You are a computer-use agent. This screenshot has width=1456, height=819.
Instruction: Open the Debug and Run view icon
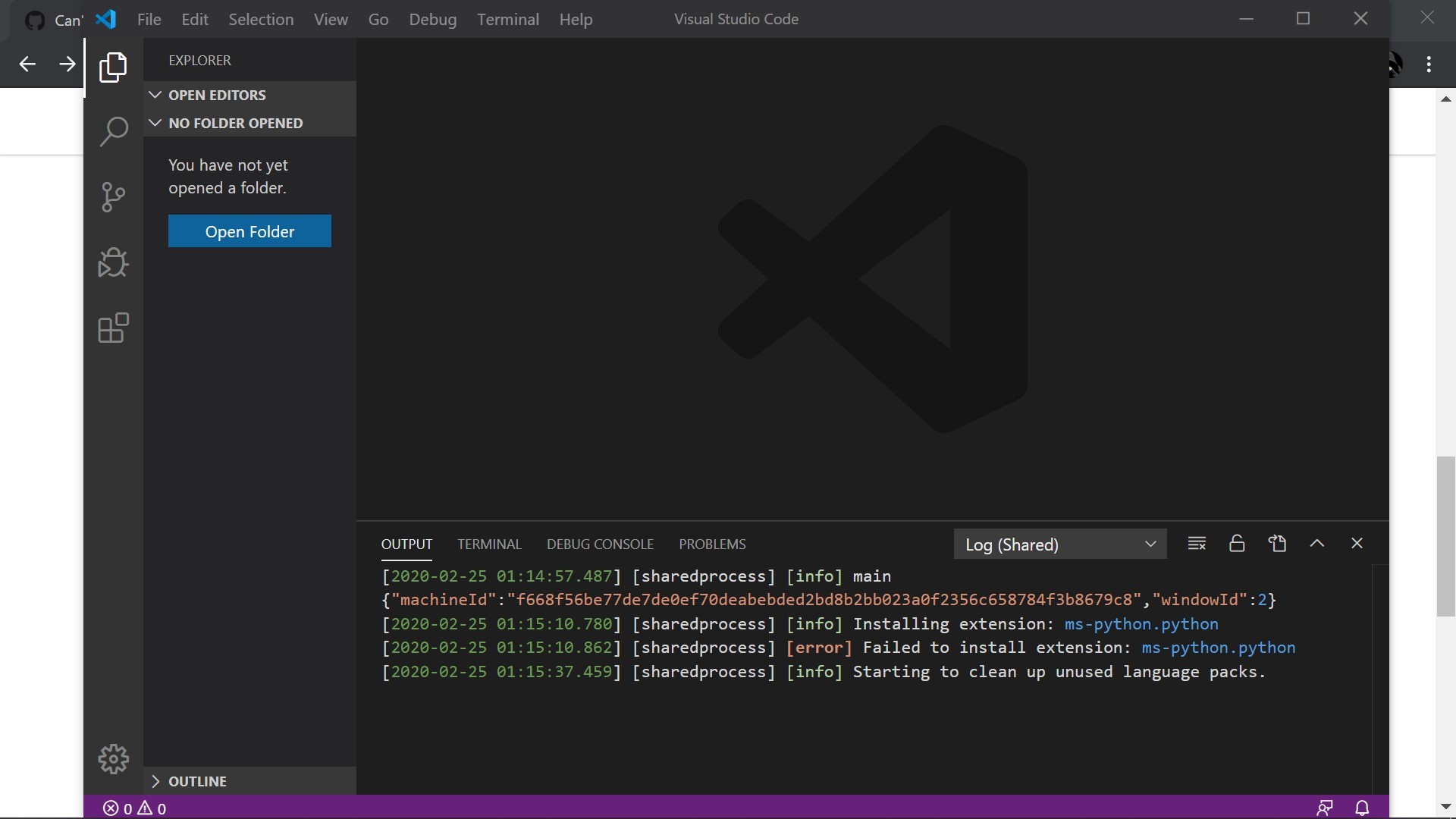113,262
